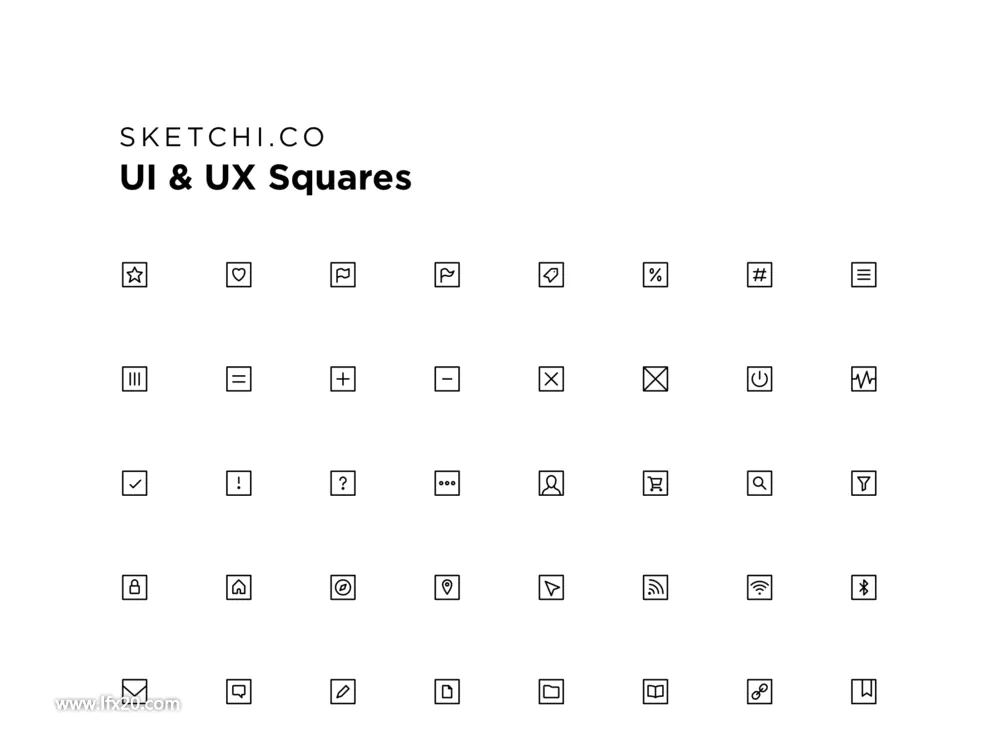Click the chain link icon
Screen dimensions: 1000x756
(x=760, y=691)
